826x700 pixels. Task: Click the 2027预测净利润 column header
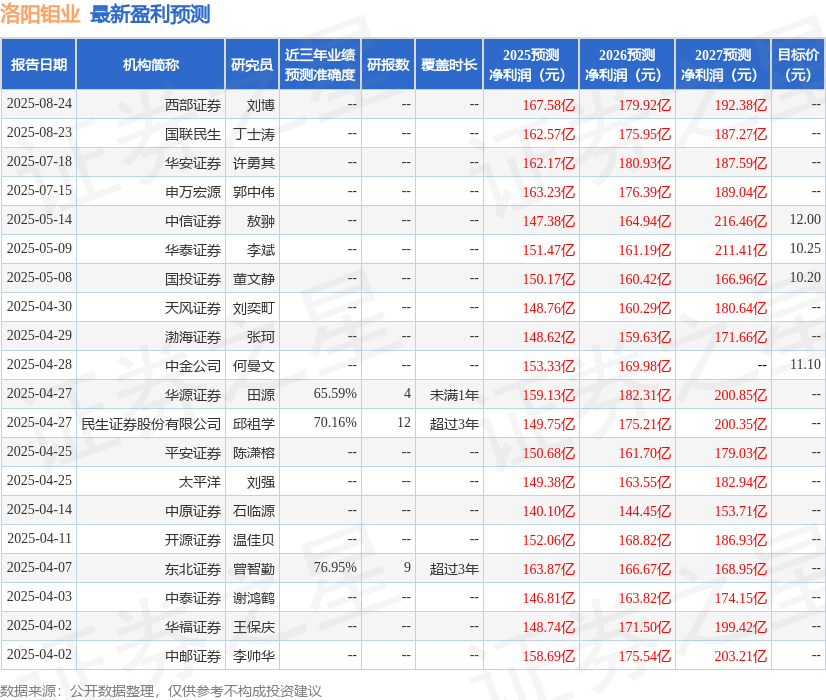723,64
